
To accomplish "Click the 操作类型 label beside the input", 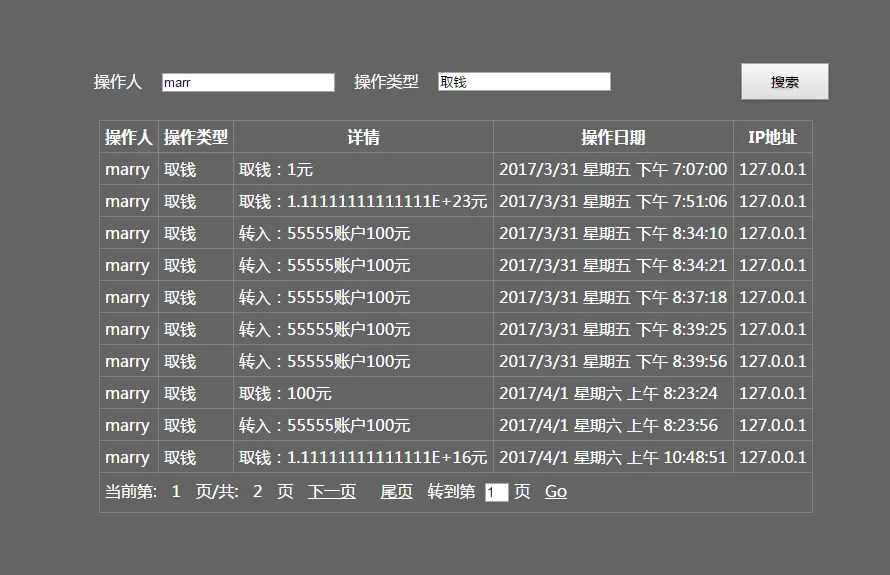I will 387,82.
